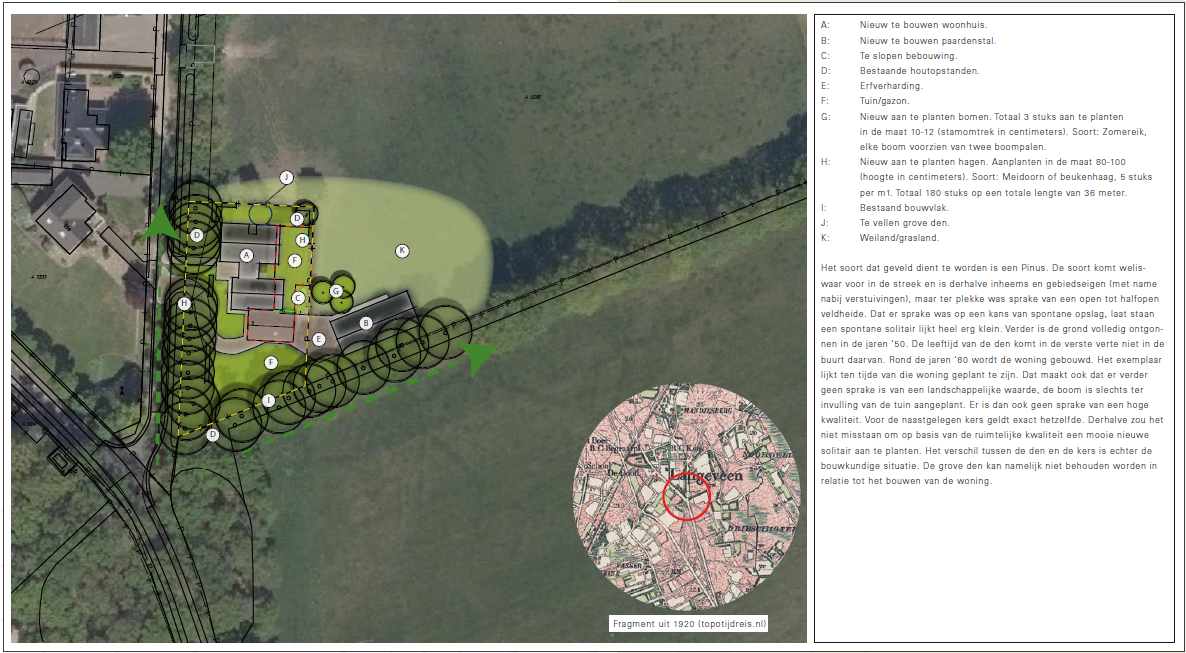Click the J marker for the pine tree
This screenshot has width=1186, height=653.
point(286,177)
